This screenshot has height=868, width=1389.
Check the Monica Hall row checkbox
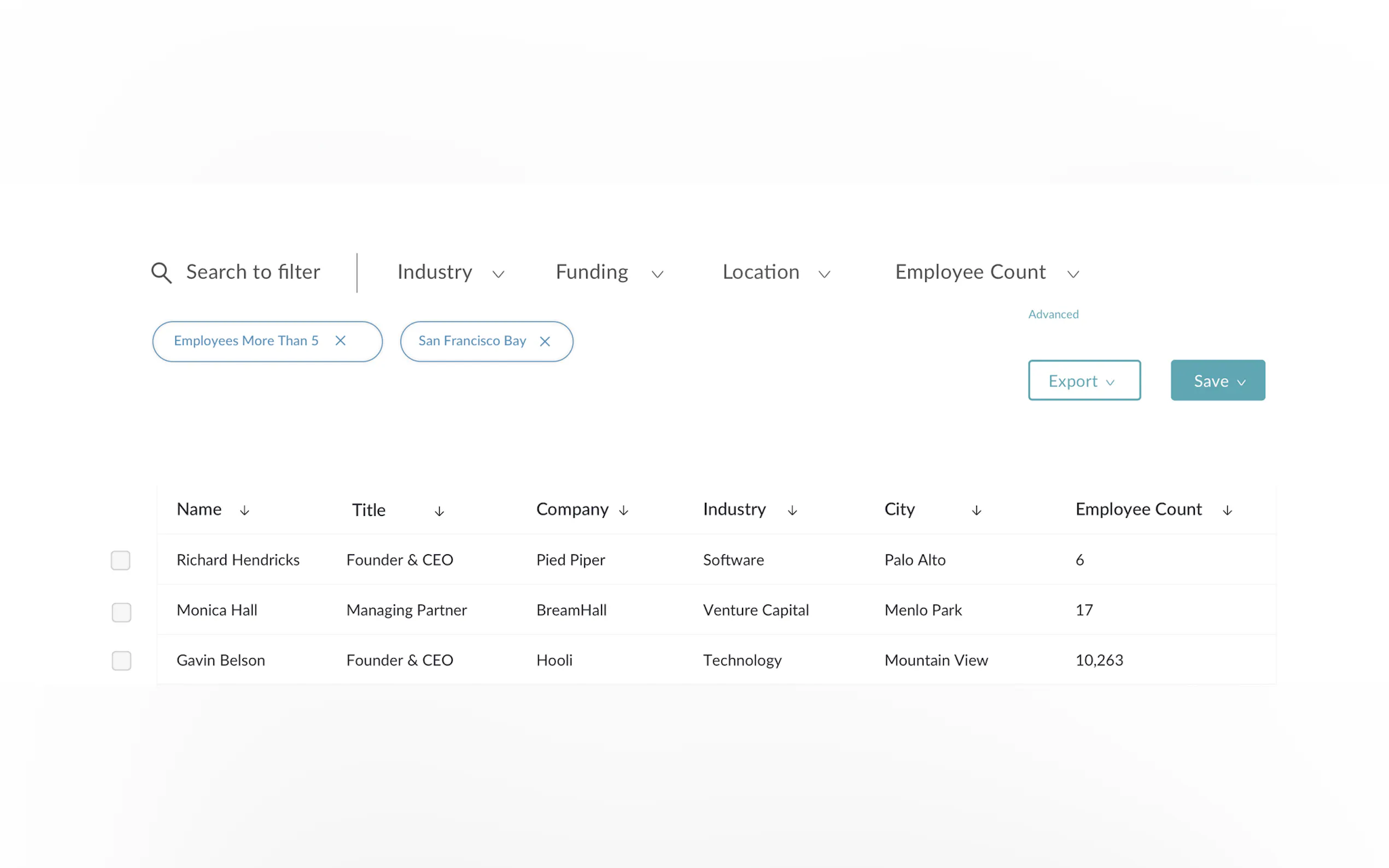121,612
